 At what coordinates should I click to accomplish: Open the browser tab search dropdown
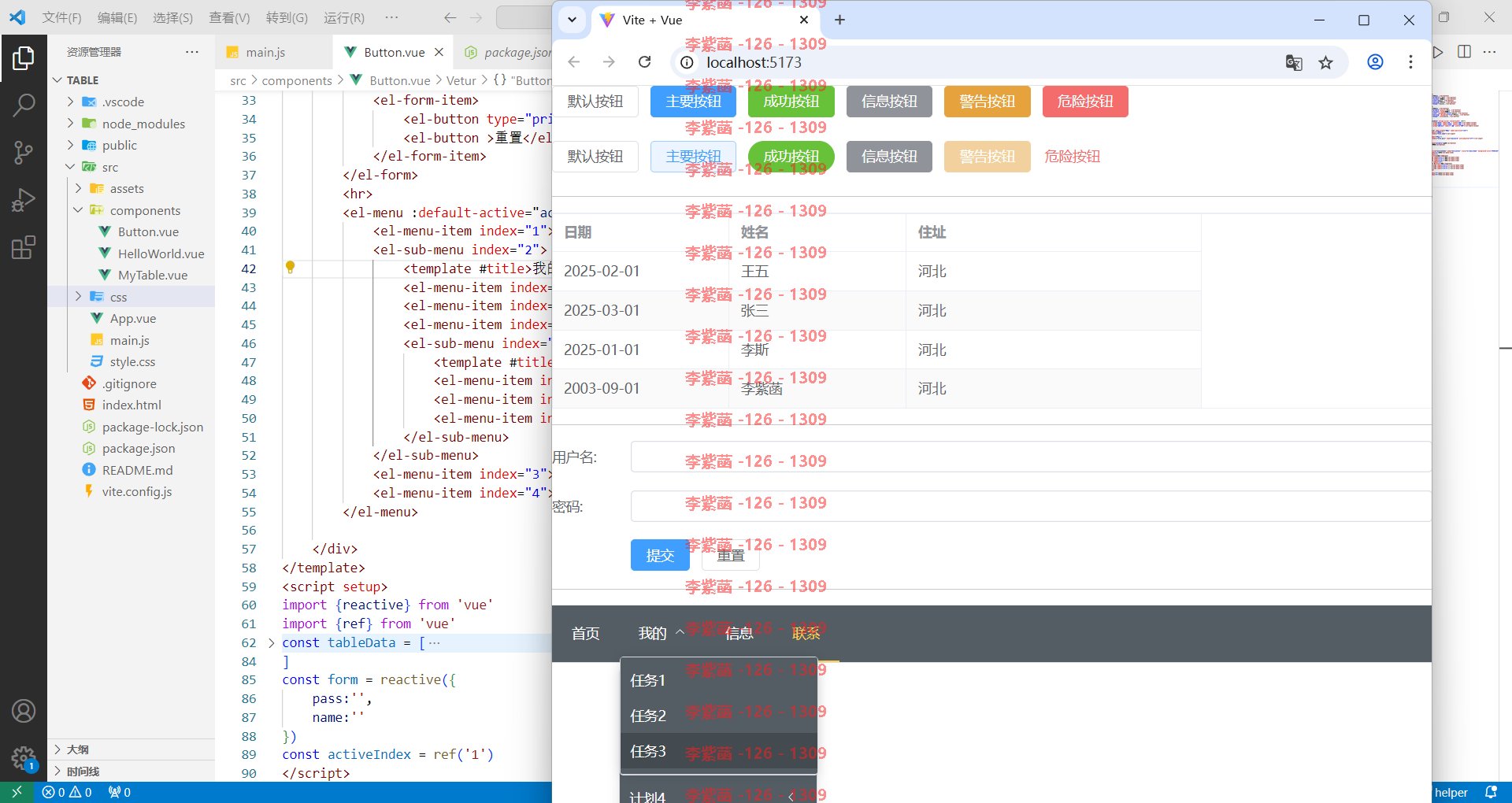tap(573, 20)
